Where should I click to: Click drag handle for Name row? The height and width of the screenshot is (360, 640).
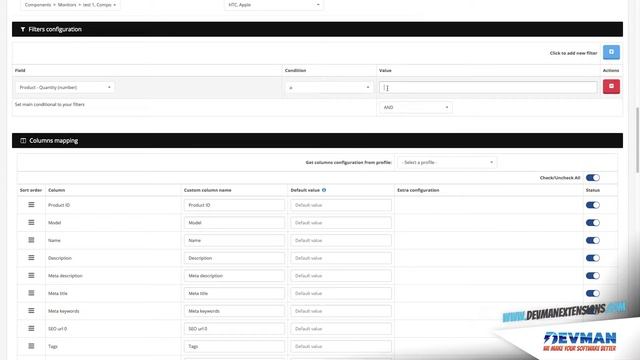[x=31, y=240]
